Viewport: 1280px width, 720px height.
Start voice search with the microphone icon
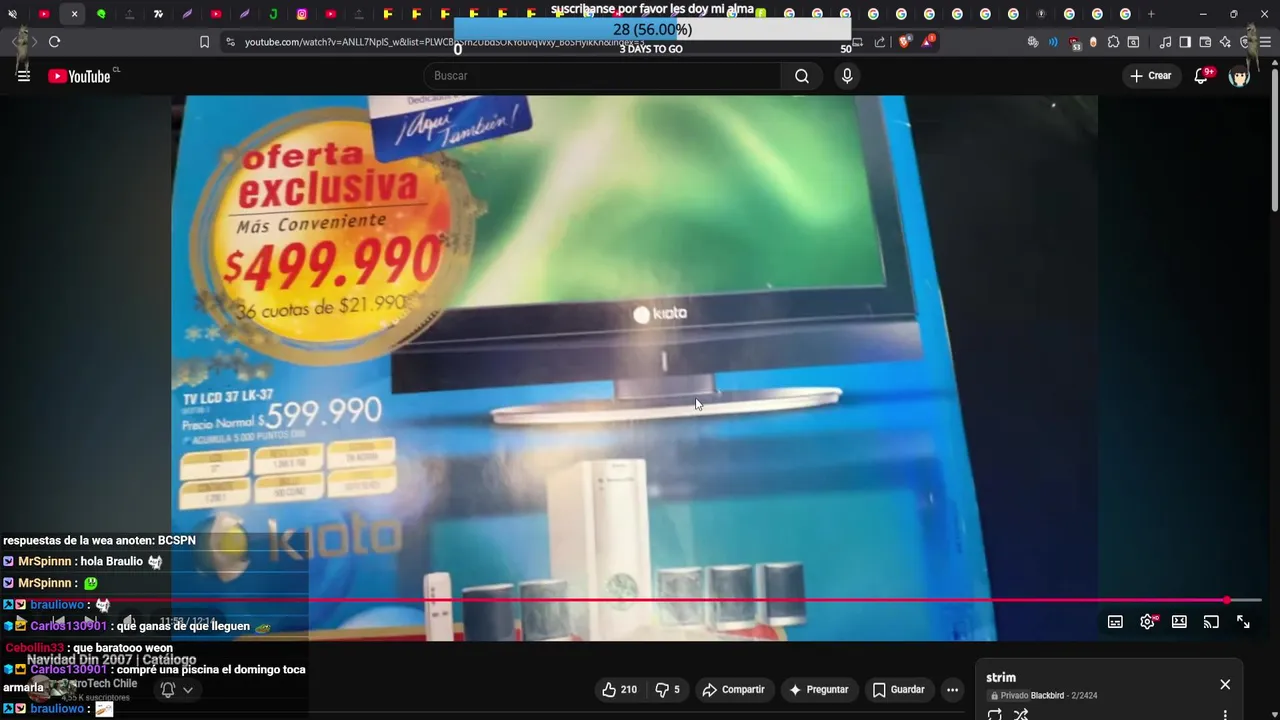point(847,76)
